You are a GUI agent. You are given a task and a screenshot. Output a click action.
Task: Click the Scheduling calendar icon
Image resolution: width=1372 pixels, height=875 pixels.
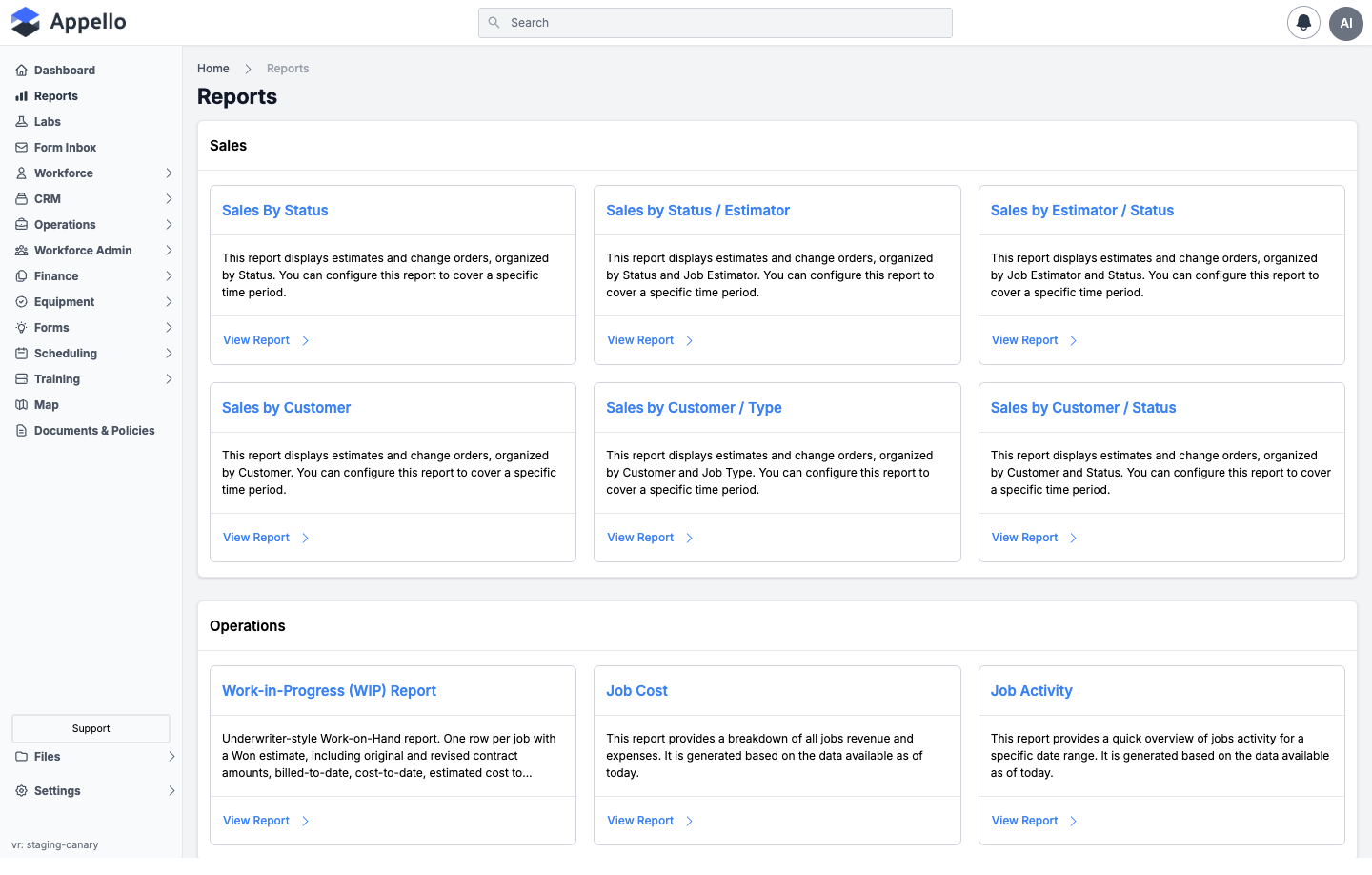pyautogui.click(x=21, y=354)
